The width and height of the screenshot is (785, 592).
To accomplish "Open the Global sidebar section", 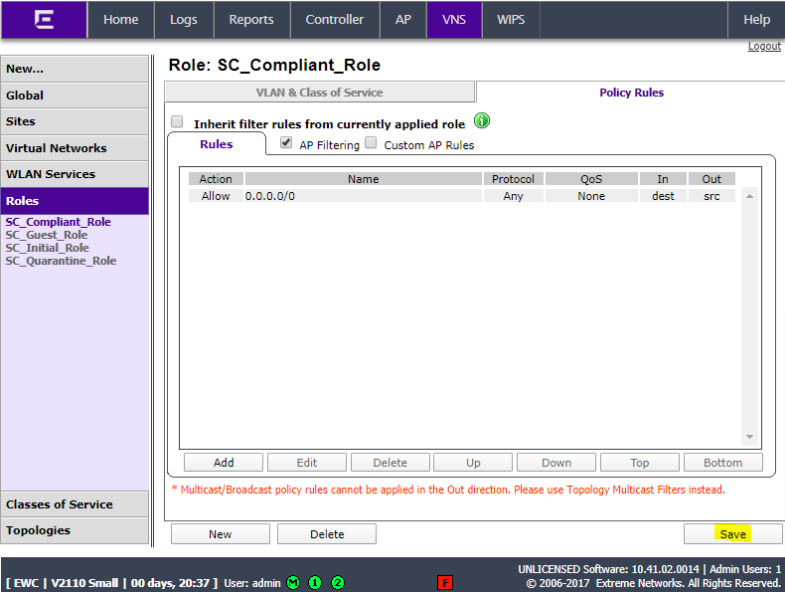I will tap(75, 95).
